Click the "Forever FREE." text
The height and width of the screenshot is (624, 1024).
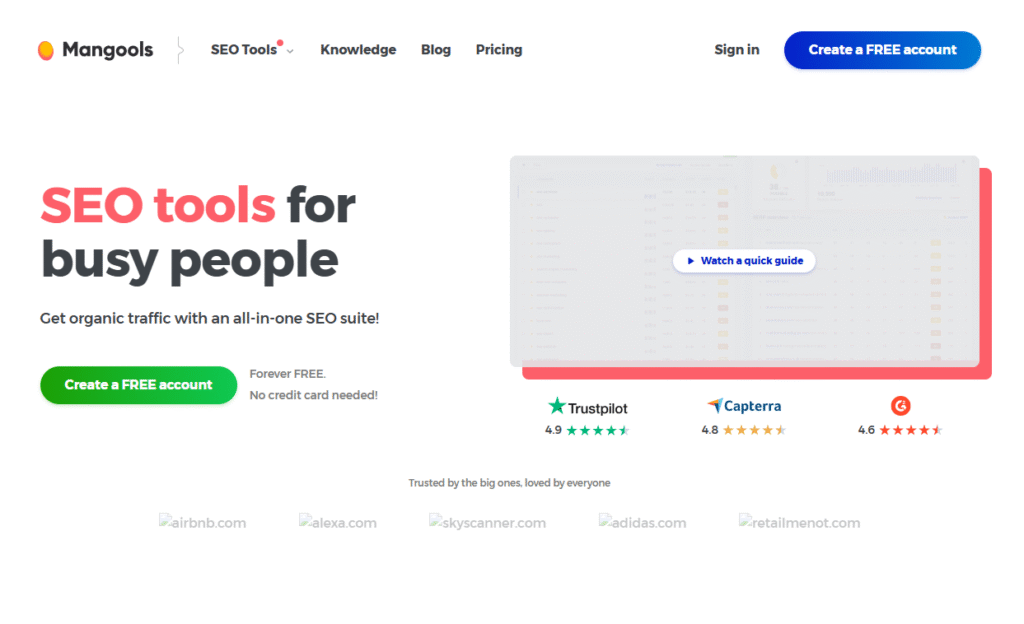287,374
